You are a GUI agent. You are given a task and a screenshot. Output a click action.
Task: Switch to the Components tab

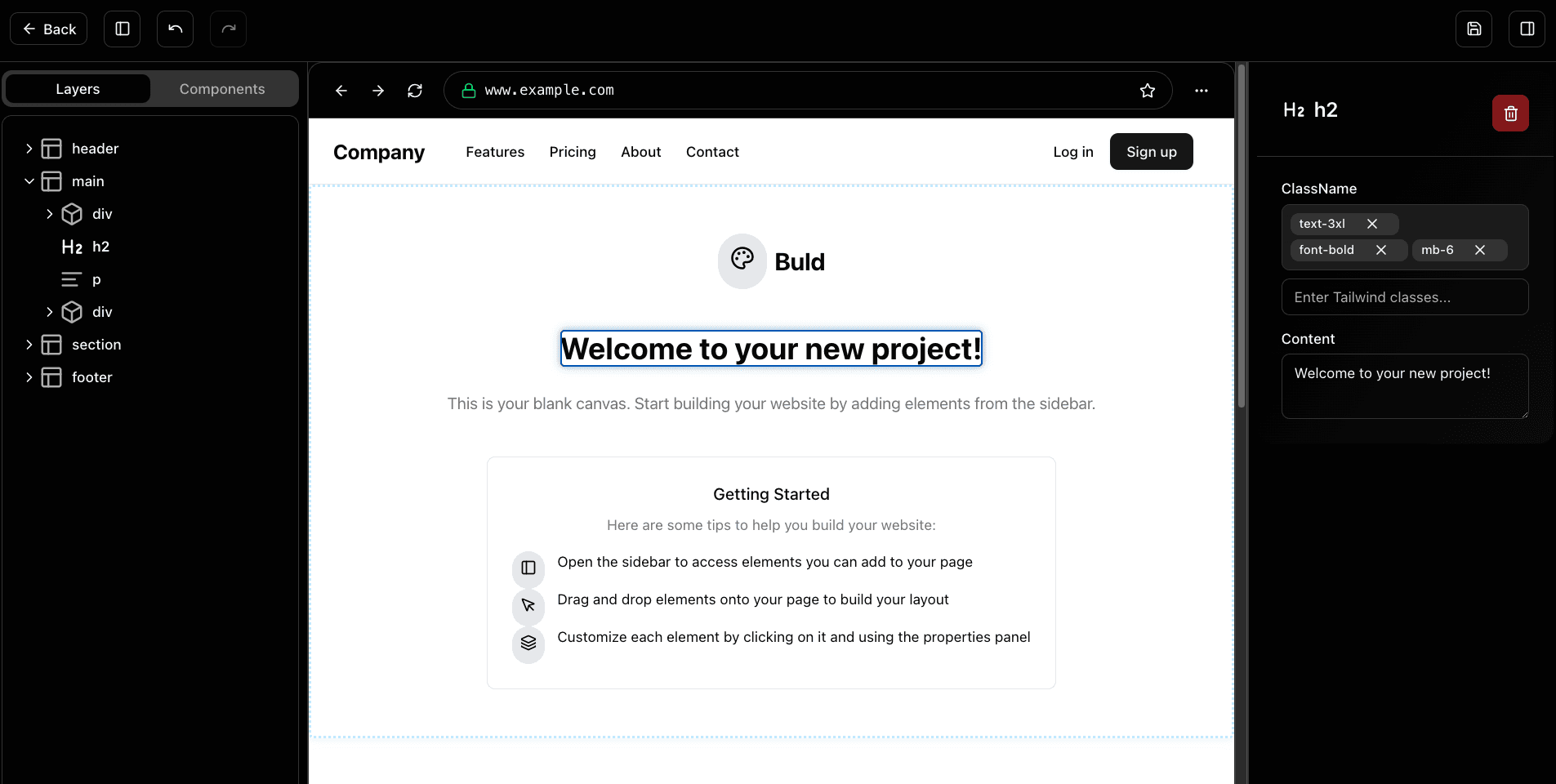(222, 89)
